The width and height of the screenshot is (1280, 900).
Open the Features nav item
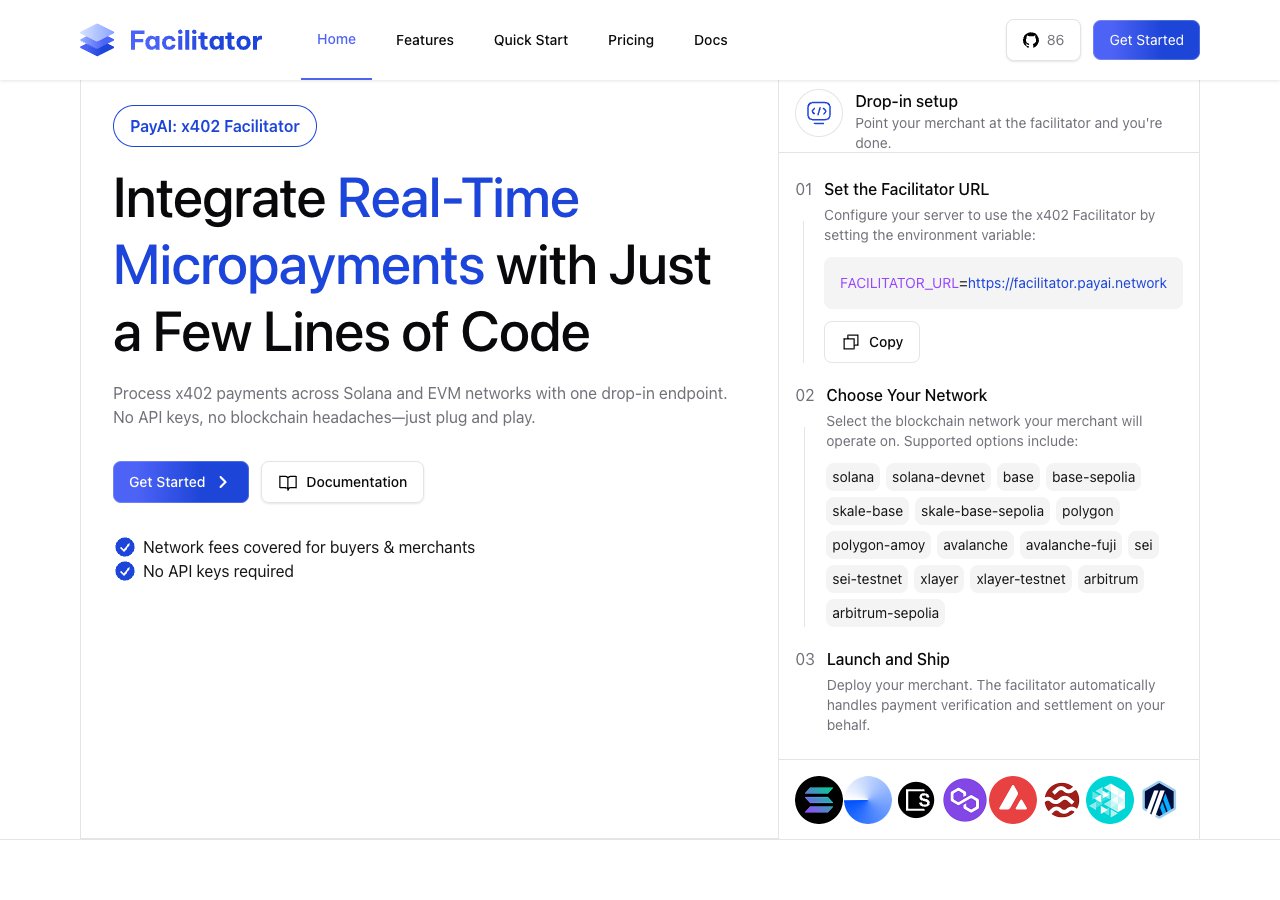coord(425,40)
